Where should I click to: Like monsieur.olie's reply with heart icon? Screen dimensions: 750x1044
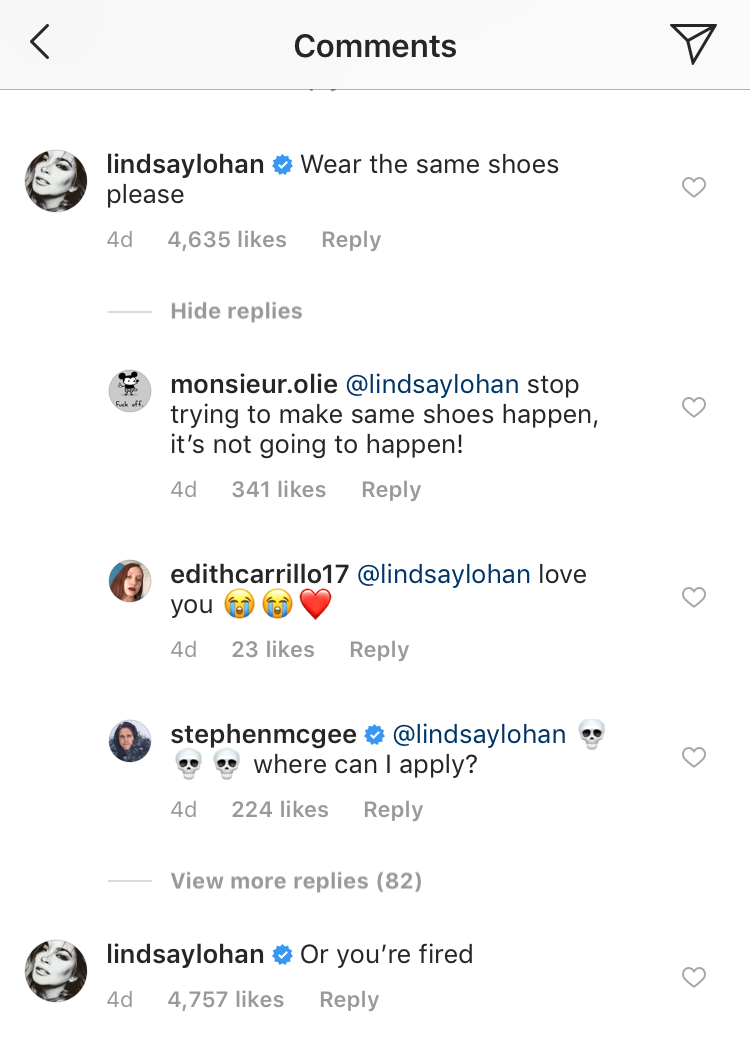click(x=693, y=407)
